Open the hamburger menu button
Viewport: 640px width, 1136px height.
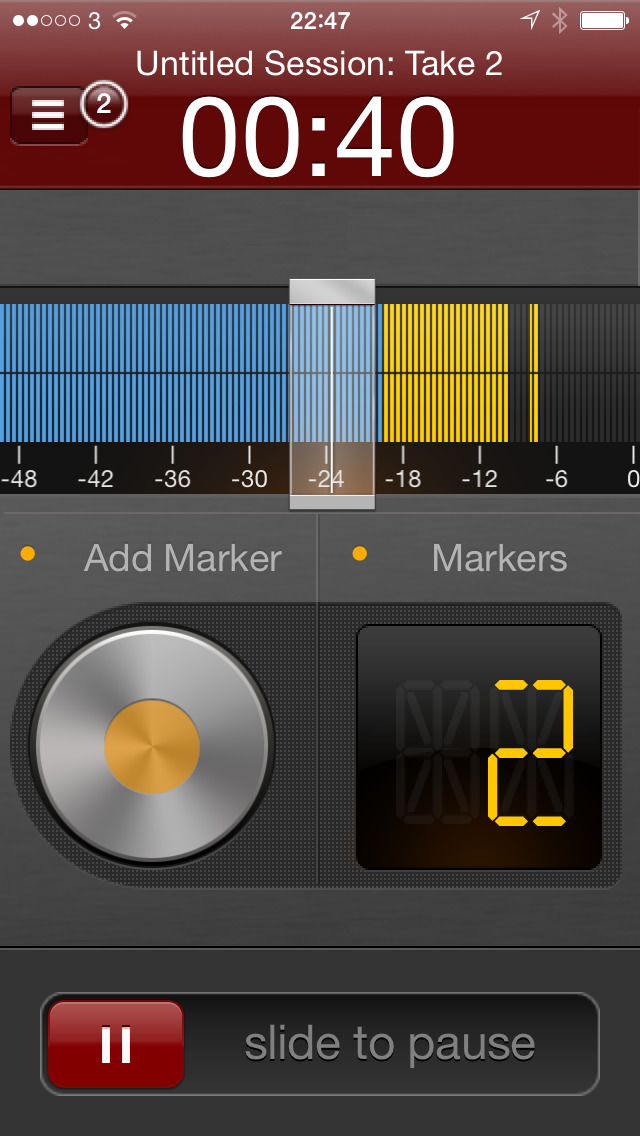48,116
